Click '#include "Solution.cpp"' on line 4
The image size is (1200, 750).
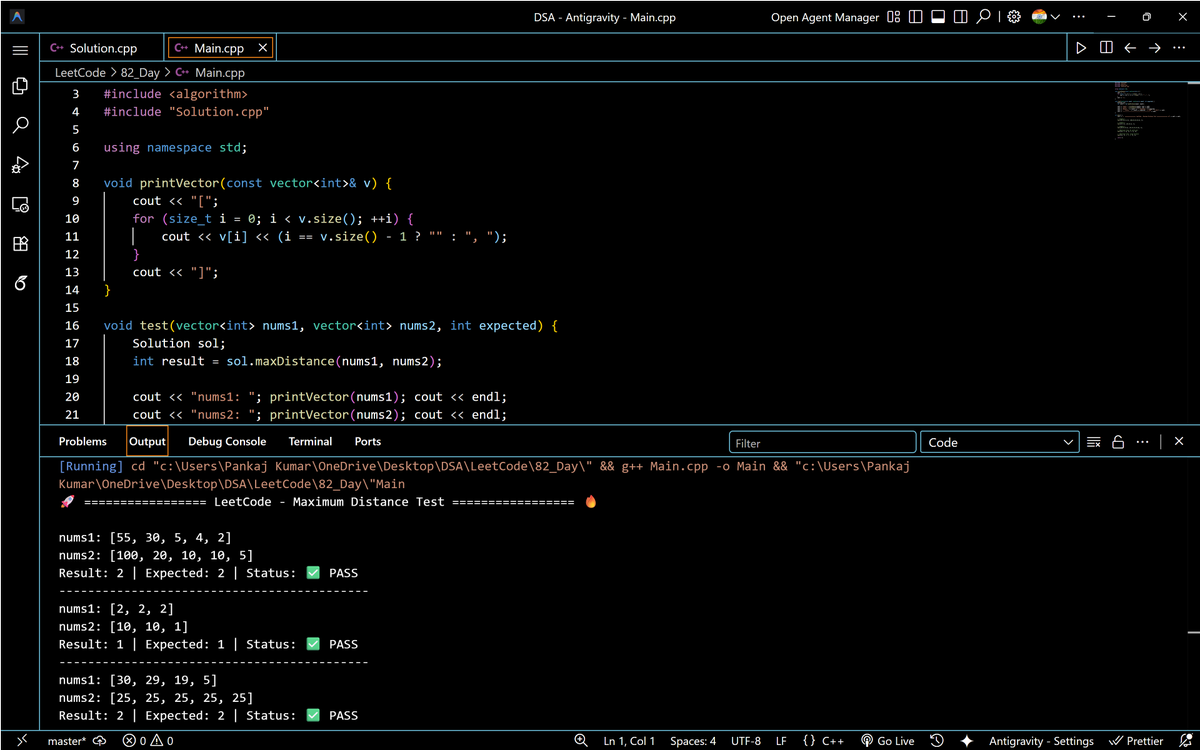tap(186, 112)
